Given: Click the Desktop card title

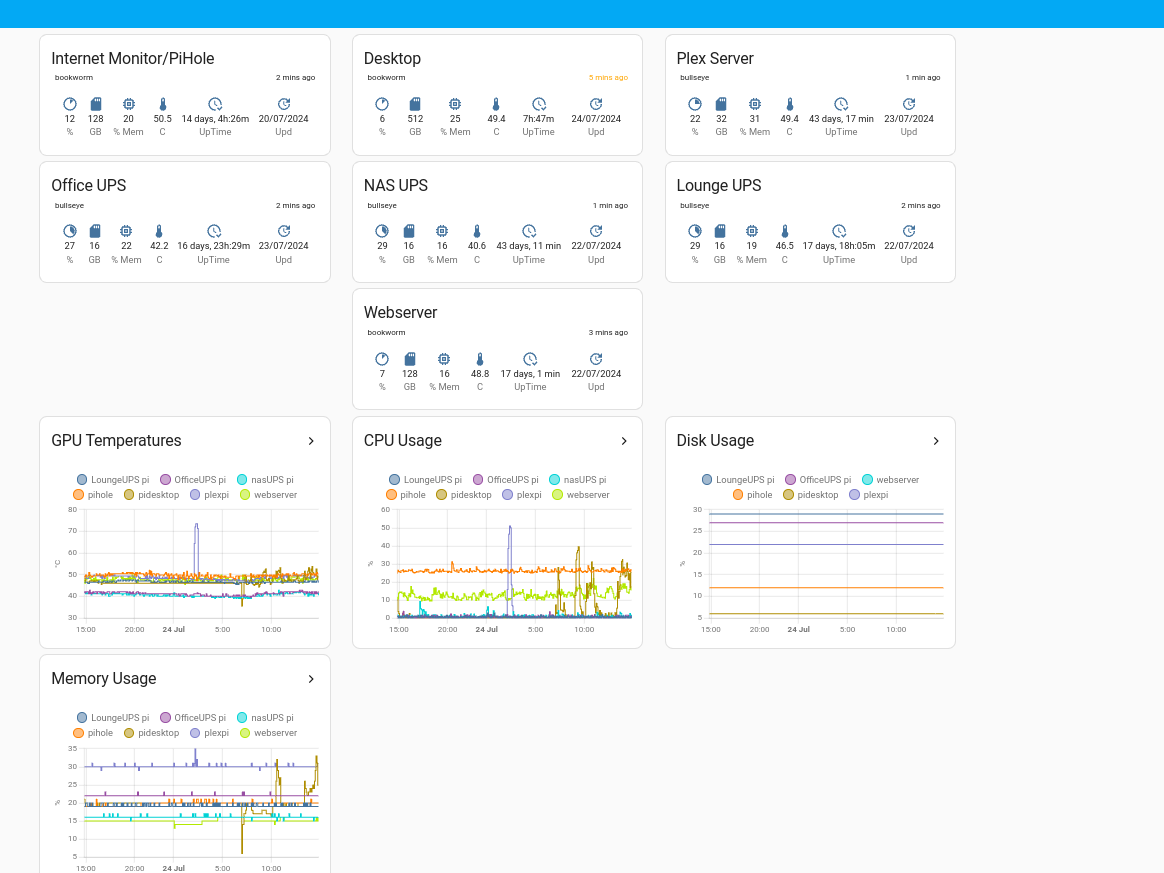Looking at the screenshot, I should tap(392, 58).
